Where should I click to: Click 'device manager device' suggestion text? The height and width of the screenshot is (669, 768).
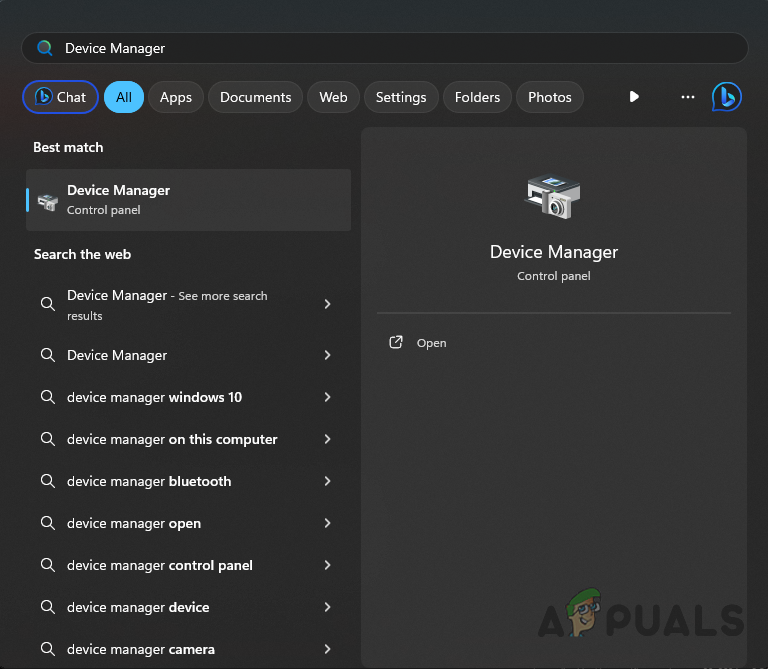pos(138,608)
